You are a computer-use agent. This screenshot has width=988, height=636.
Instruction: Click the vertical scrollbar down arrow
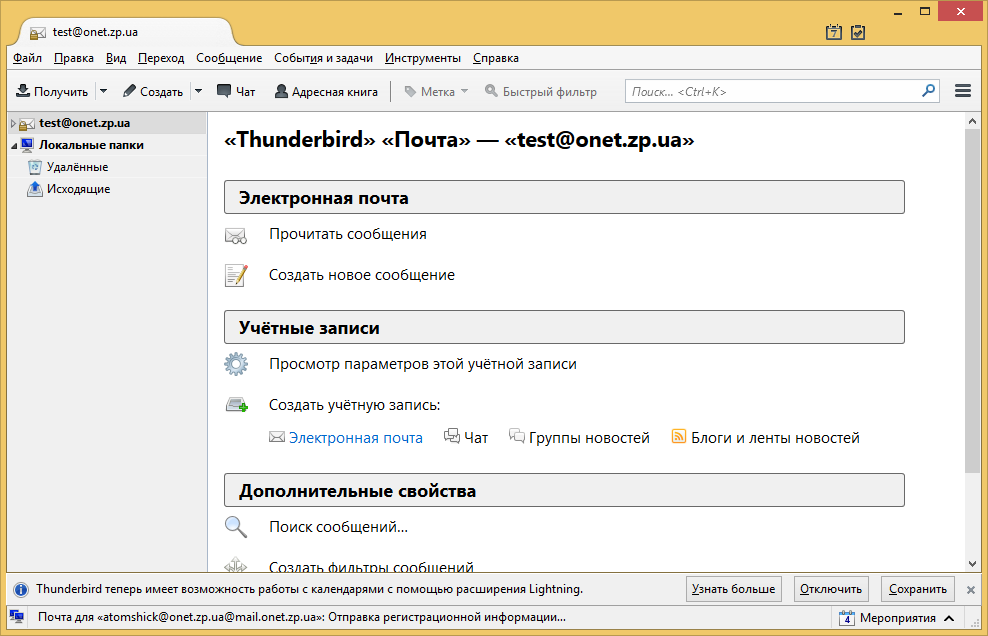coord(972,564)
